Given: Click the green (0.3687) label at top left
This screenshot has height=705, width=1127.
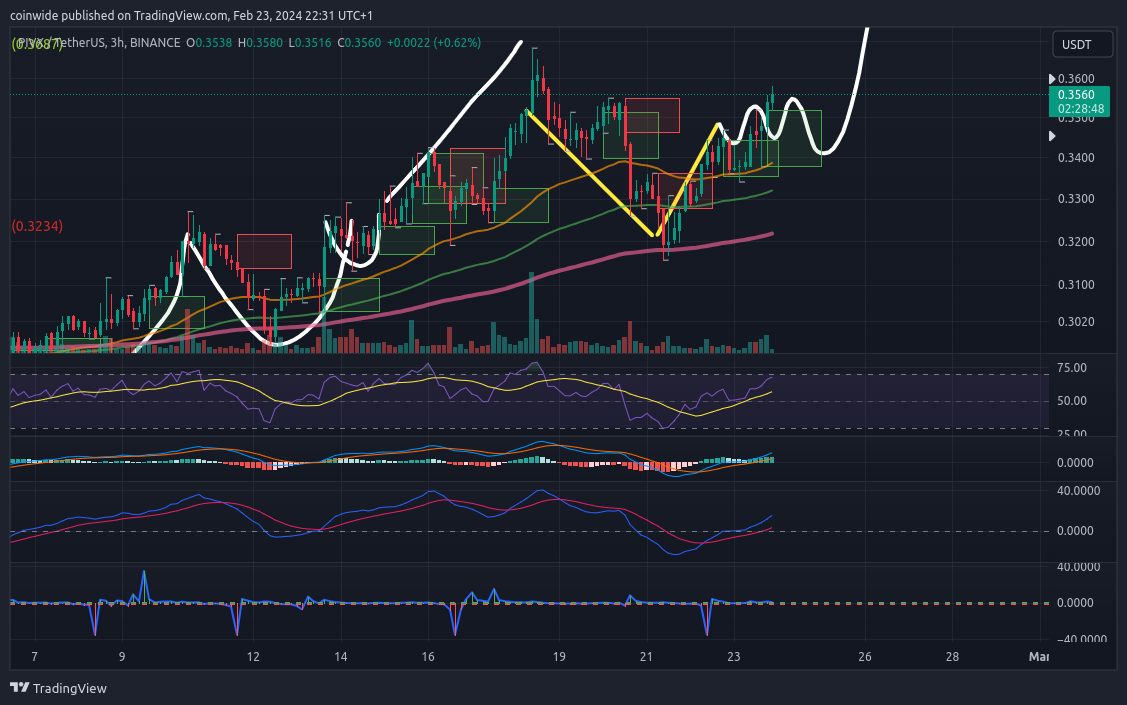Looking at the screenshot, I should pos(37,45).
